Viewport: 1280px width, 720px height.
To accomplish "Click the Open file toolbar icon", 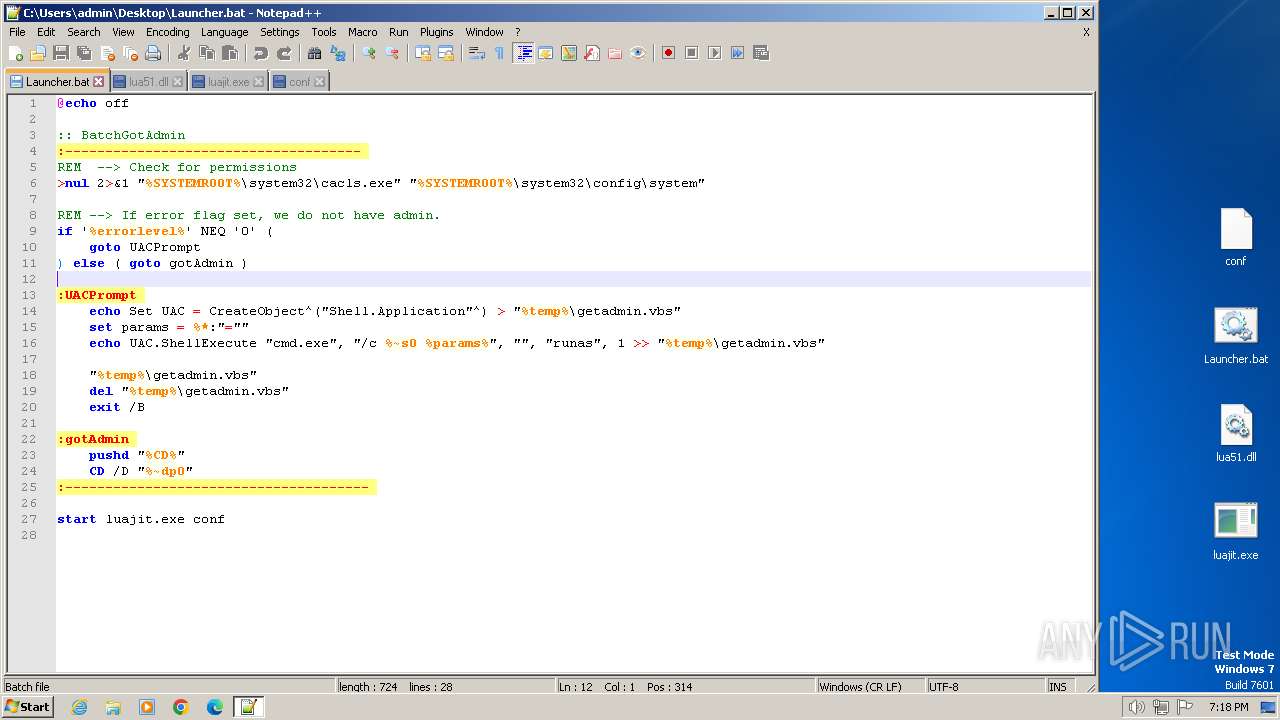I will (x=38, y=53).
